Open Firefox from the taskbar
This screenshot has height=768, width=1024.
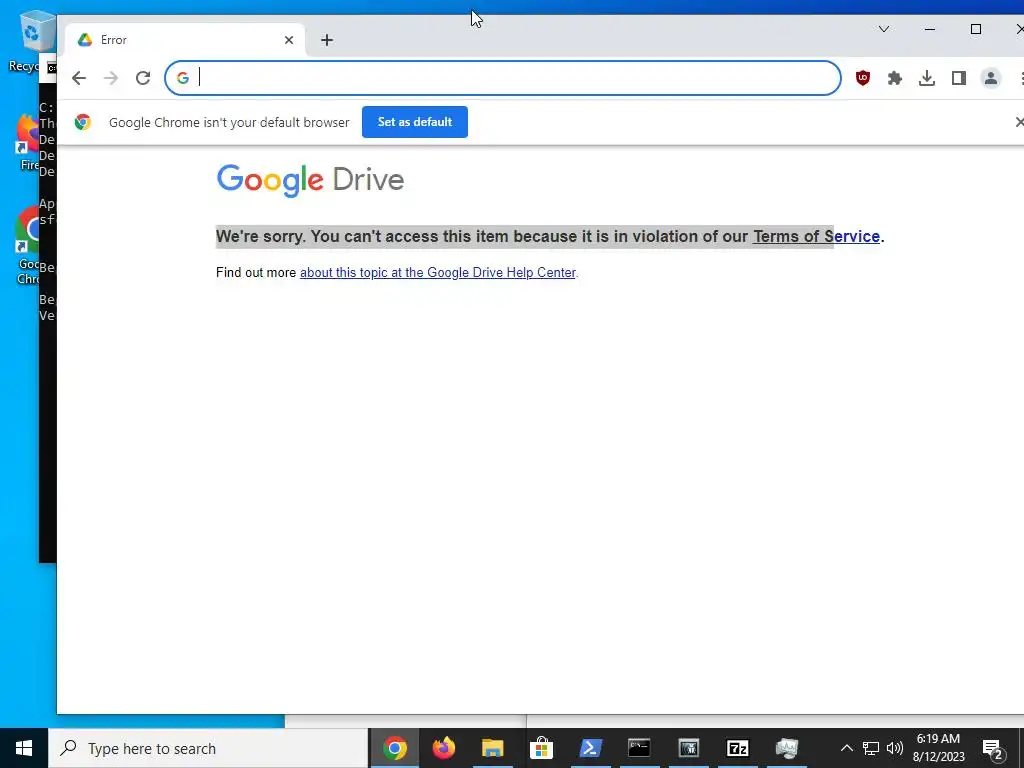(x=444, y=748)
